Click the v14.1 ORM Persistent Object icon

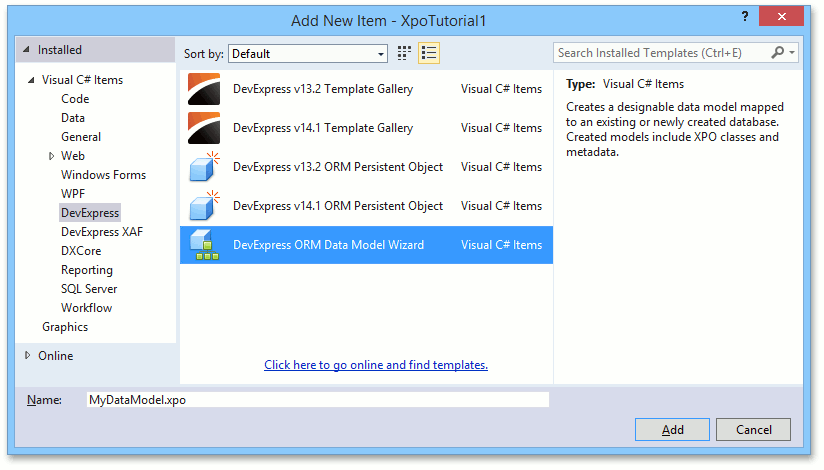pos(204,206)
